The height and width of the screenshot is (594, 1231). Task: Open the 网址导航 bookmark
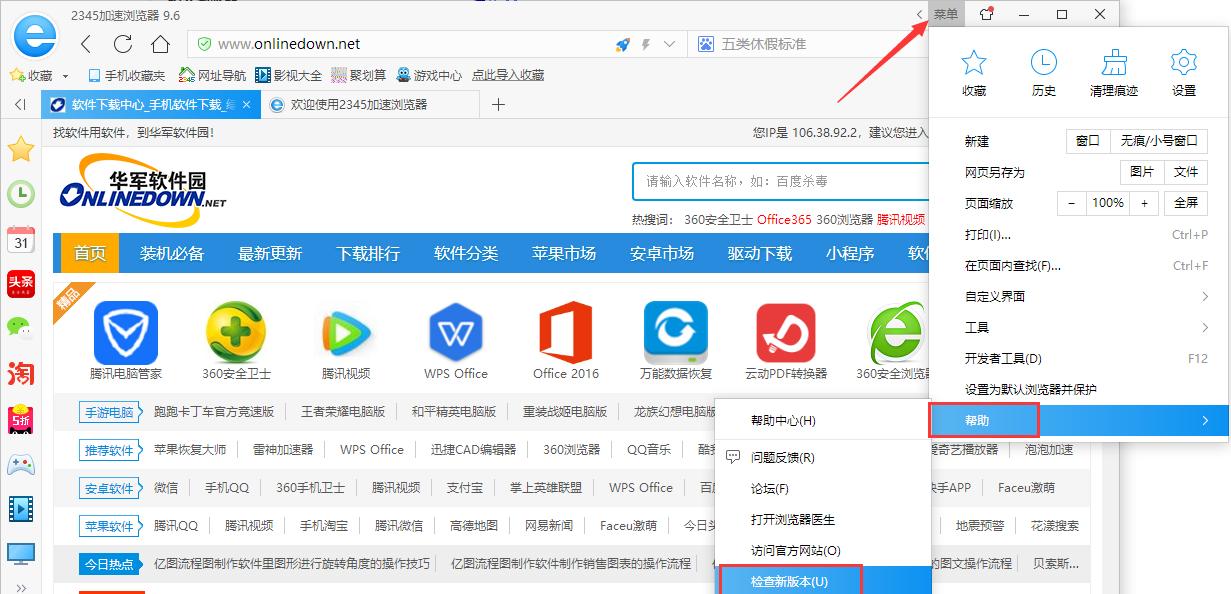[212, 75]
